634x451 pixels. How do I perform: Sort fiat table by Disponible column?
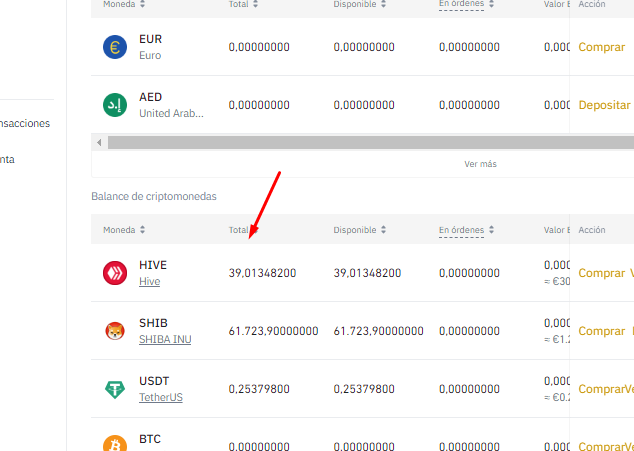pyautogui.click(x=383, y=4)
